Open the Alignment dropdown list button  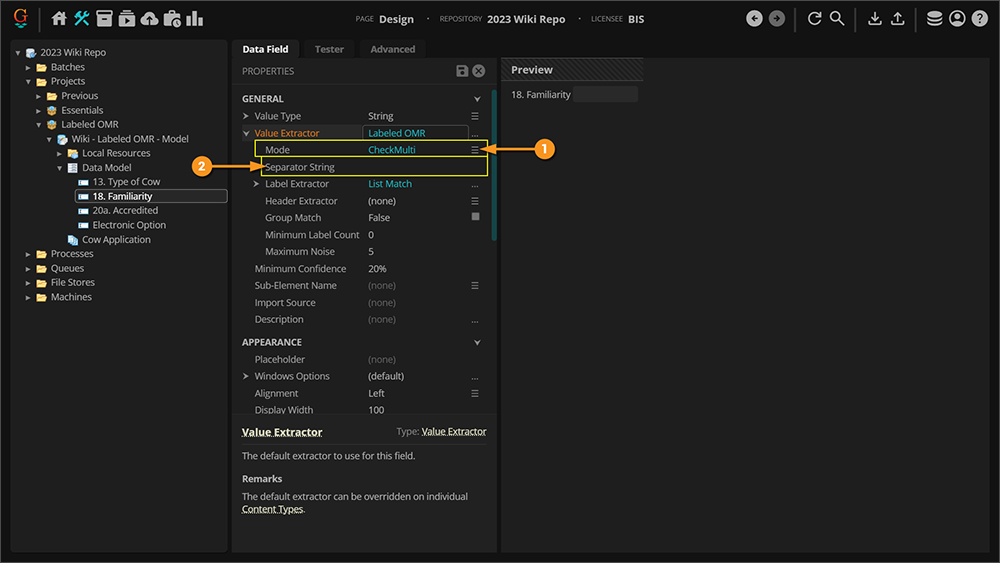coord(475,393)
